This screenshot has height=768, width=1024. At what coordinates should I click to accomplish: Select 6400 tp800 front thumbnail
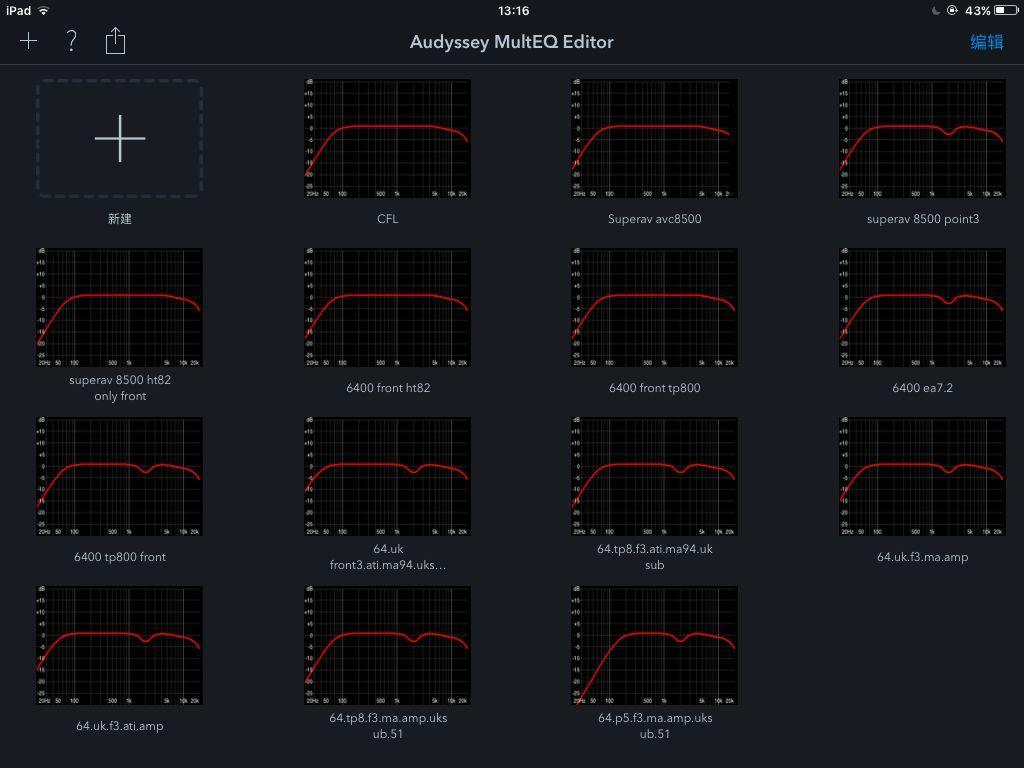coord(120,476)
